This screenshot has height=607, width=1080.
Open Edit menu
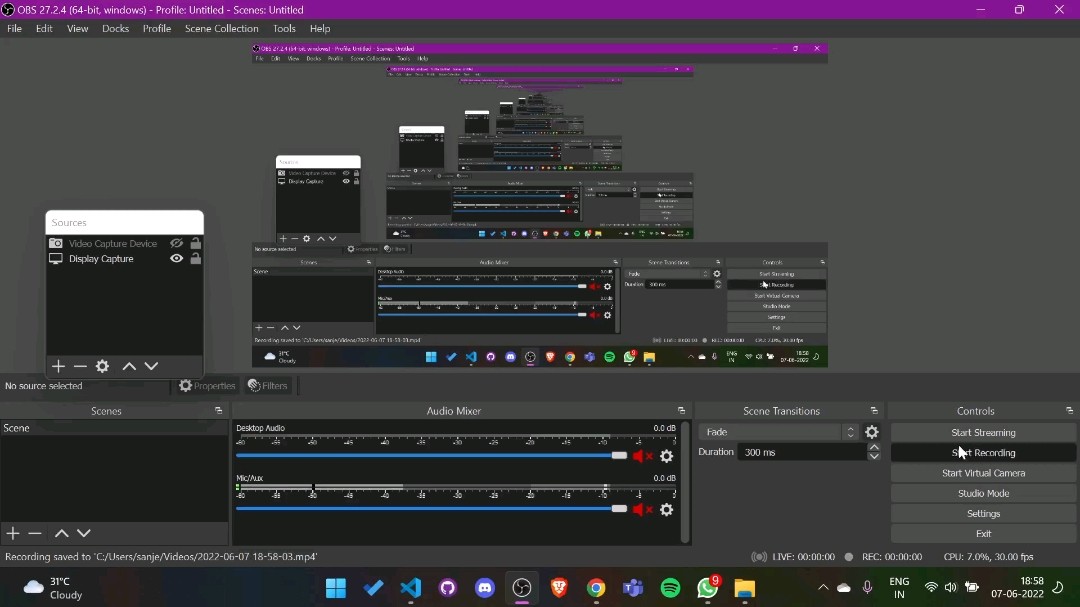[44, 28]
